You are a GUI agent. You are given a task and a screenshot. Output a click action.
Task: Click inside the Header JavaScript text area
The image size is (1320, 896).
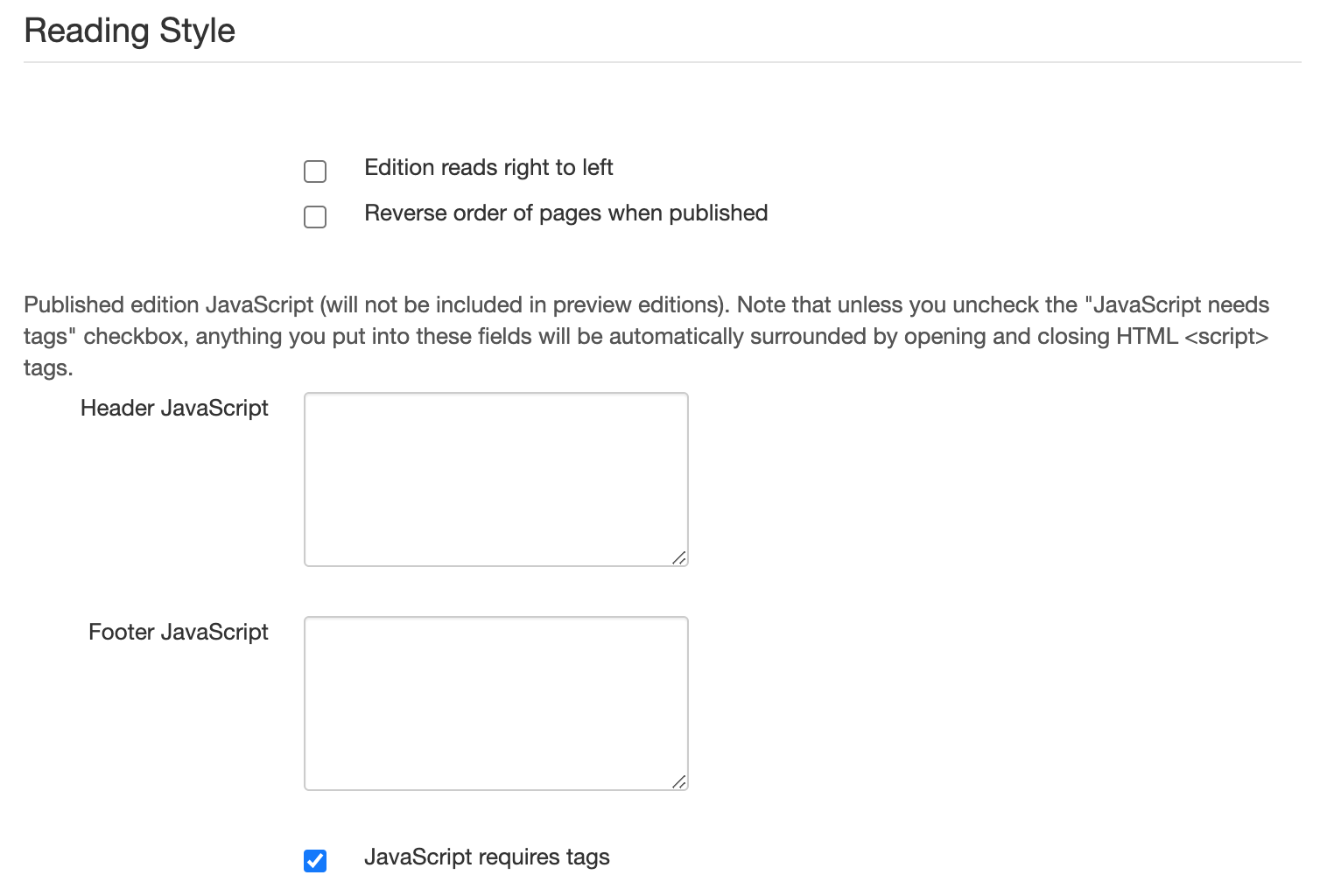495,477
